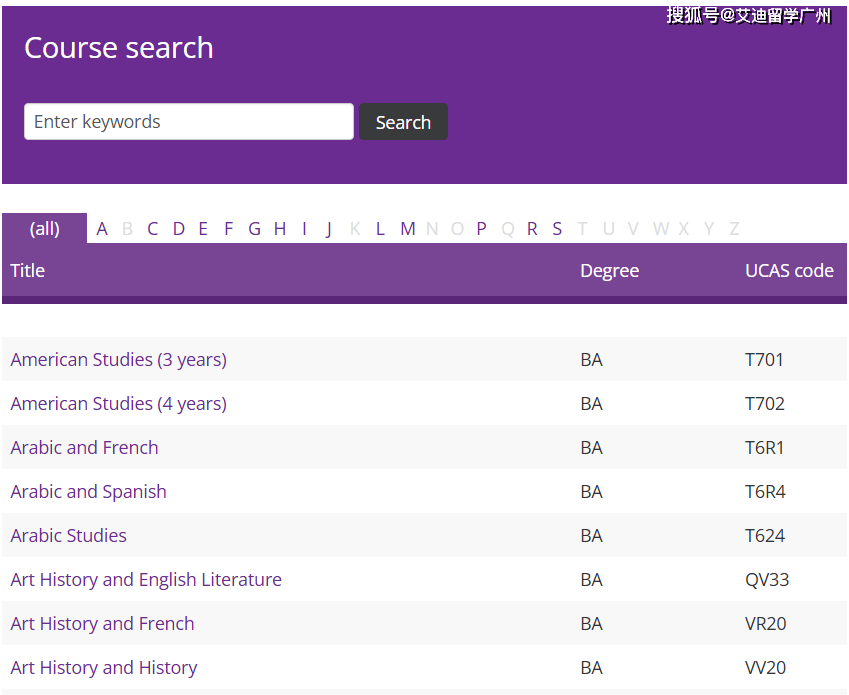Select UCAS code VV20

pos(766,667)
